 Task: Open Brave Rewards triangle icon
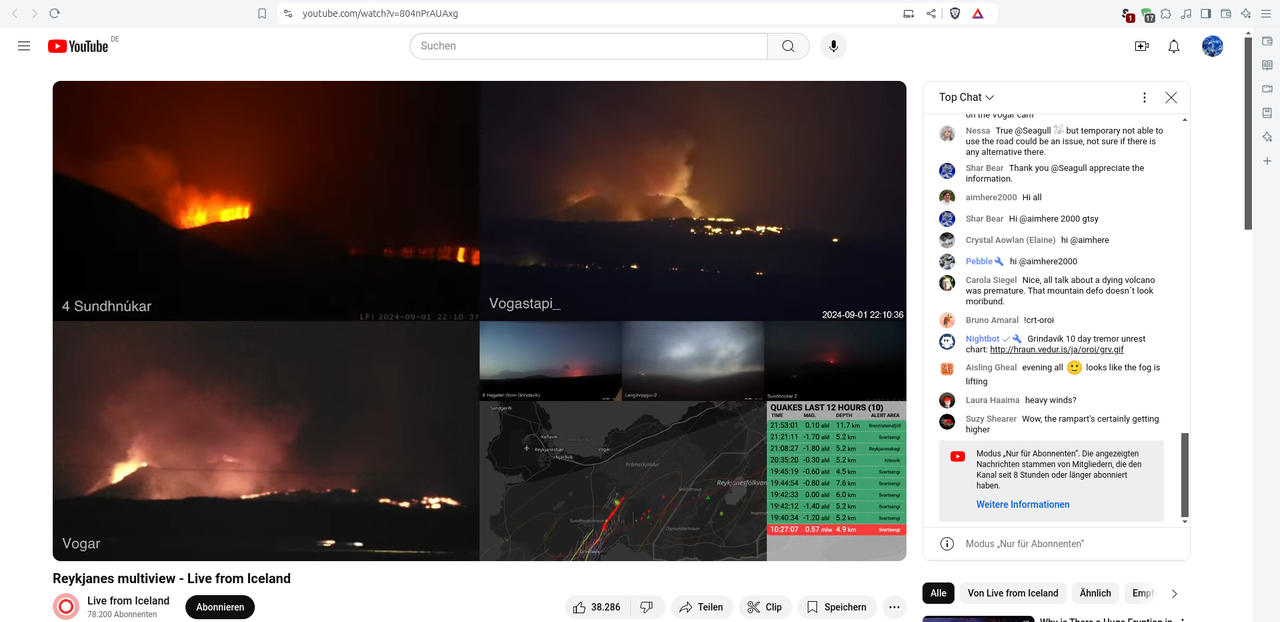pos(978,13)
